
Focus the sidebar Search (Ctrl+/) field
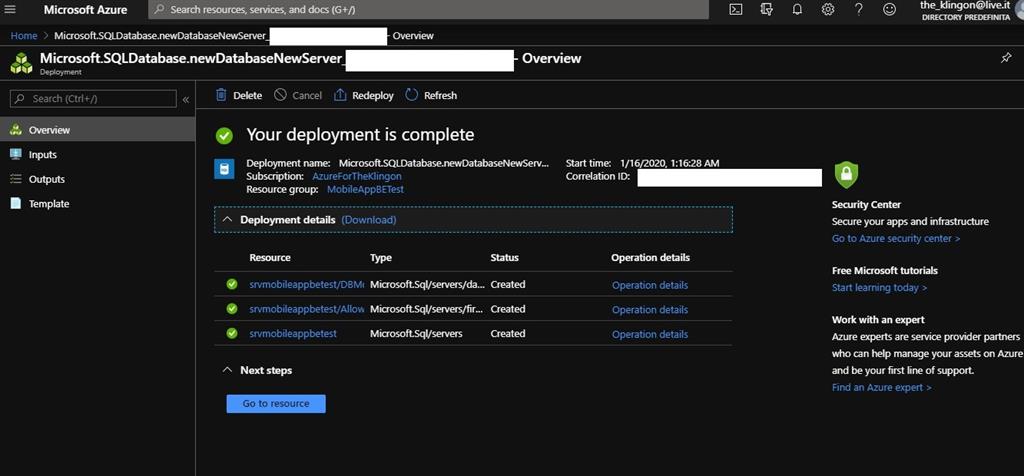[93, 99]
